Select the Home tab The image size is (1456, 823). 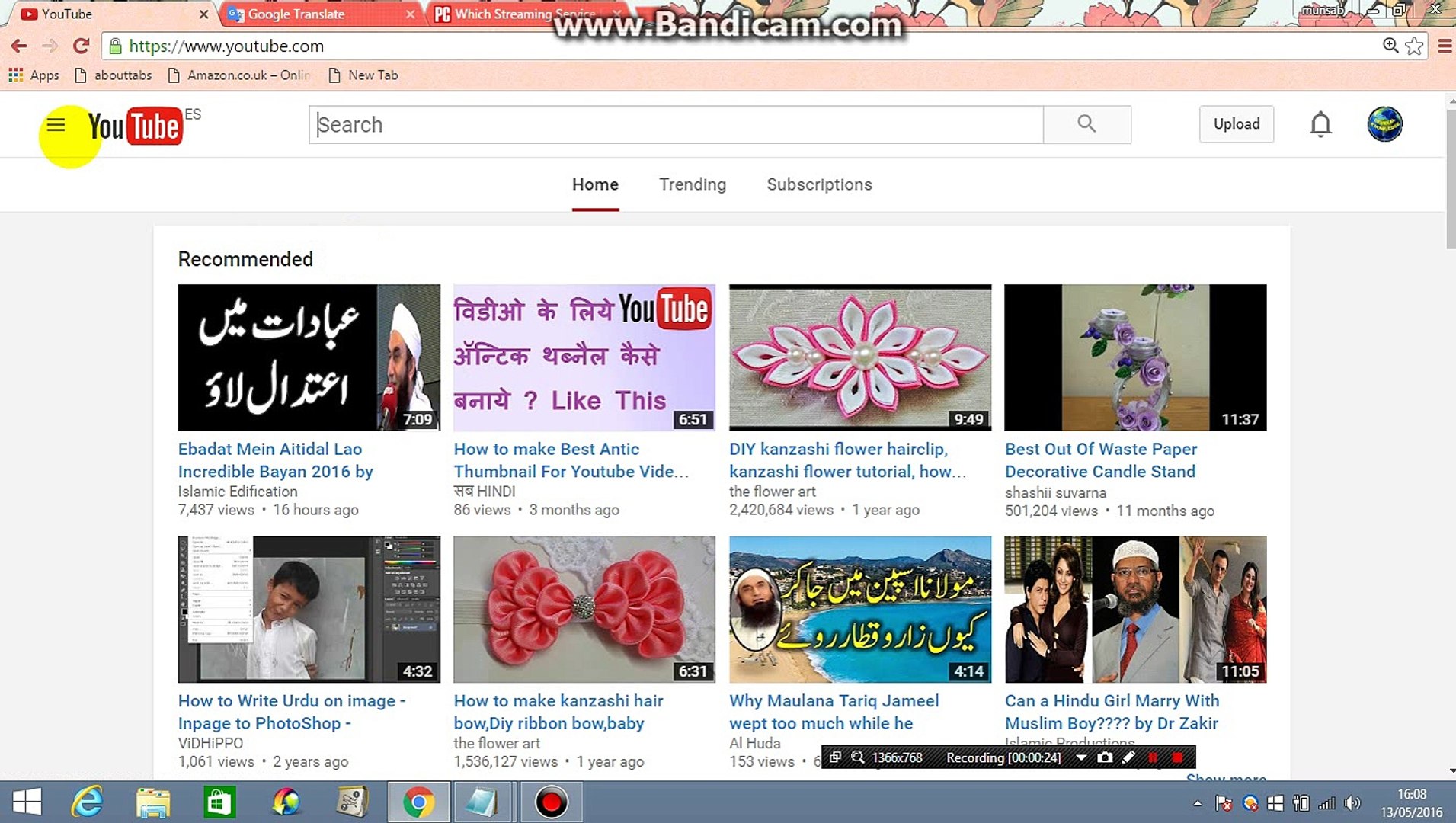click(x=595, y=184)
